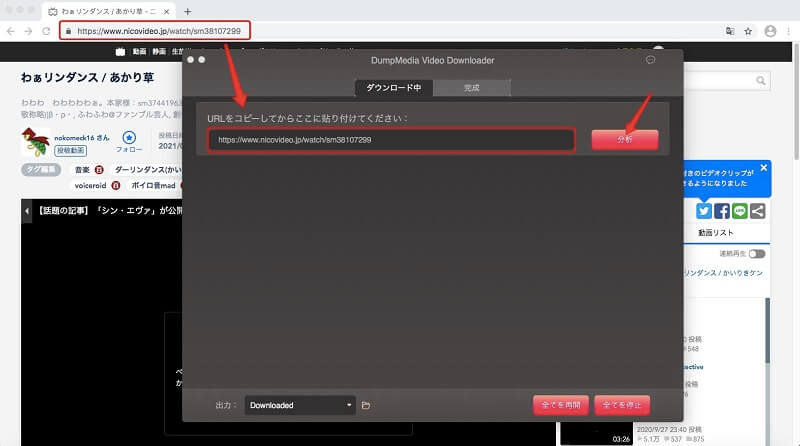The height and width of the screenshot is (446, 800).
Task: Open the generic share icon
Action: click(x=758, y=211)
